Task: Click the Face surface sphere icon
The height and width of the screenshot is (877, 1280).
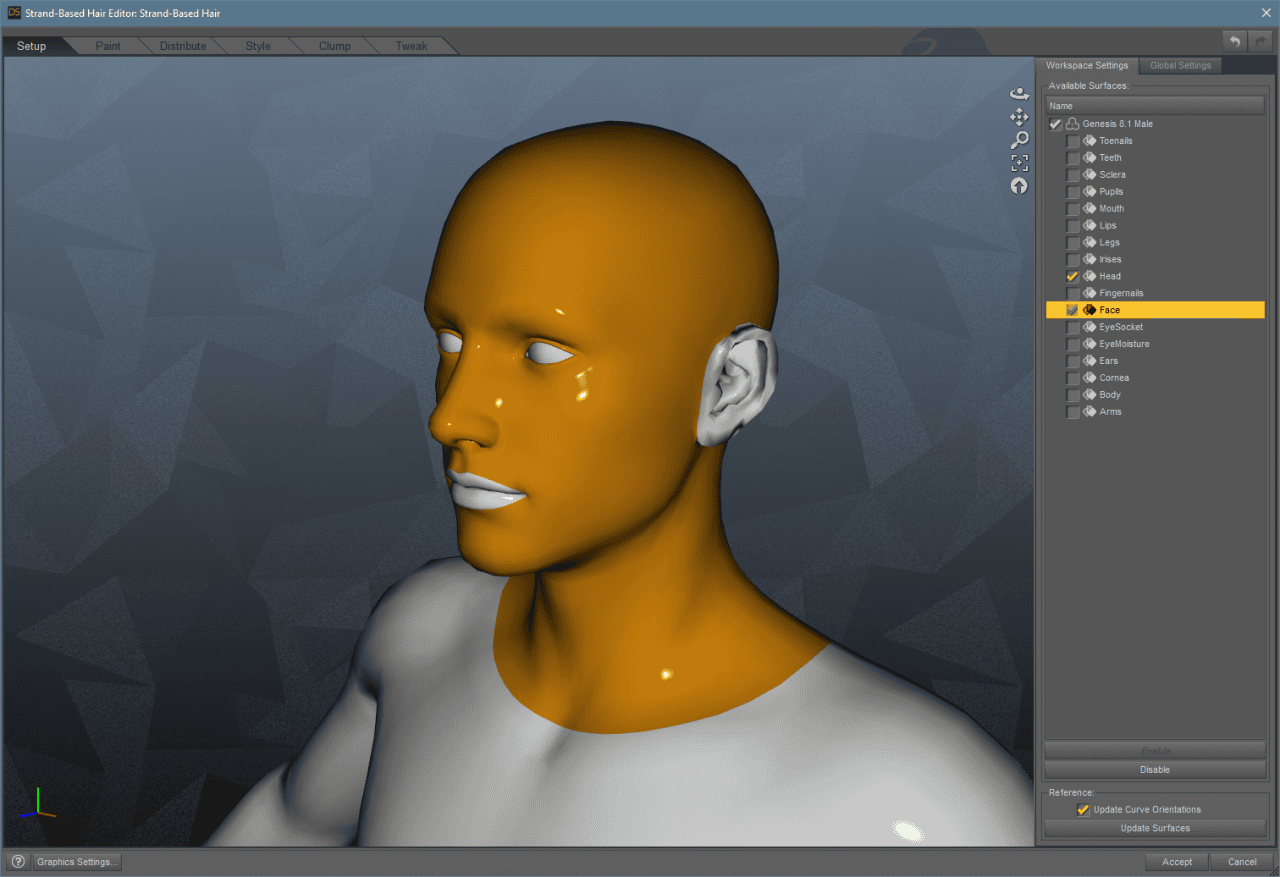Action: (x=1090, y=309)
